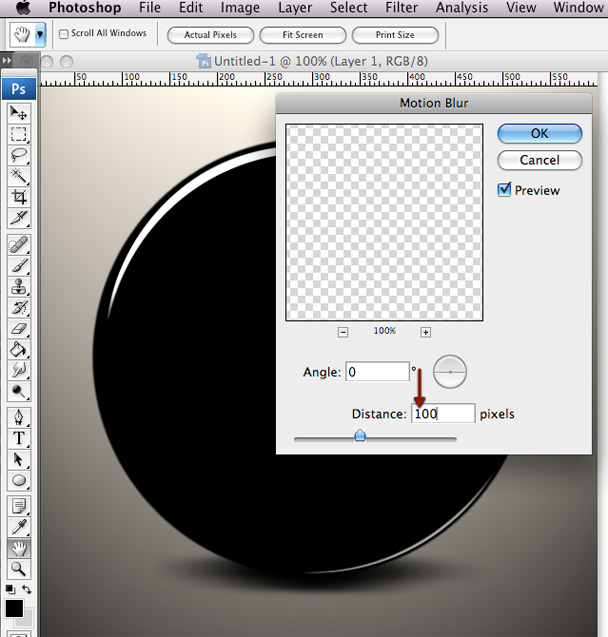Zoom out the Motion Blur preview
The height and width of the screenshot is (637, 608).
(x=343, y=332)
